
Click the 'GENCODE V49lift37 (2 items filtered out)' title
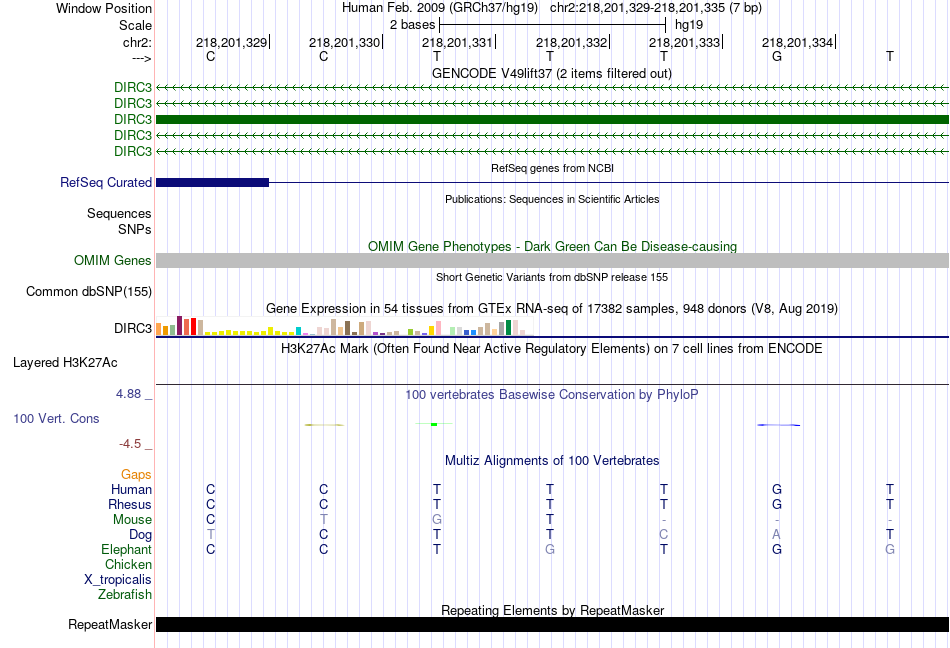click(552, 74)
